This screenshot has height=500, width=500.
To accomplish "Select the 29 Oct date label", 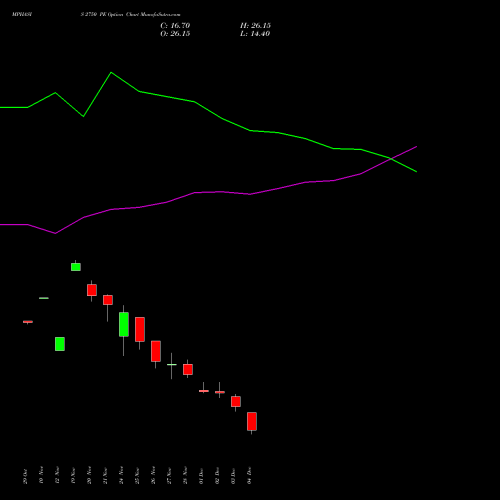I will coord(25,476).
